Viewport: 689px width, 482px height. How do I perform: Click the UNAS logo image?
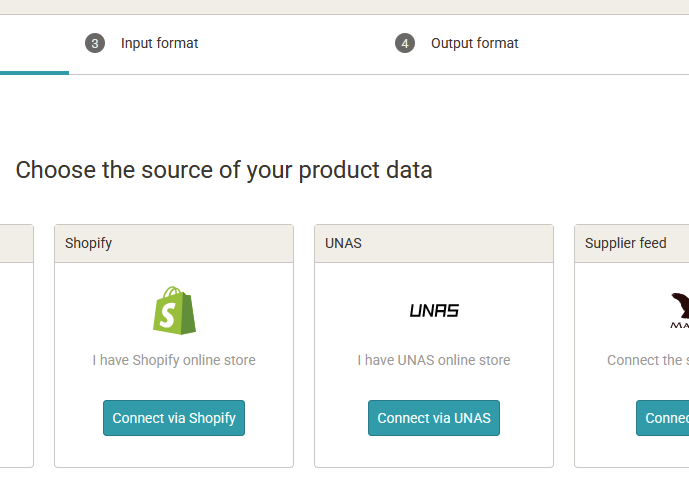pos(434,311)
